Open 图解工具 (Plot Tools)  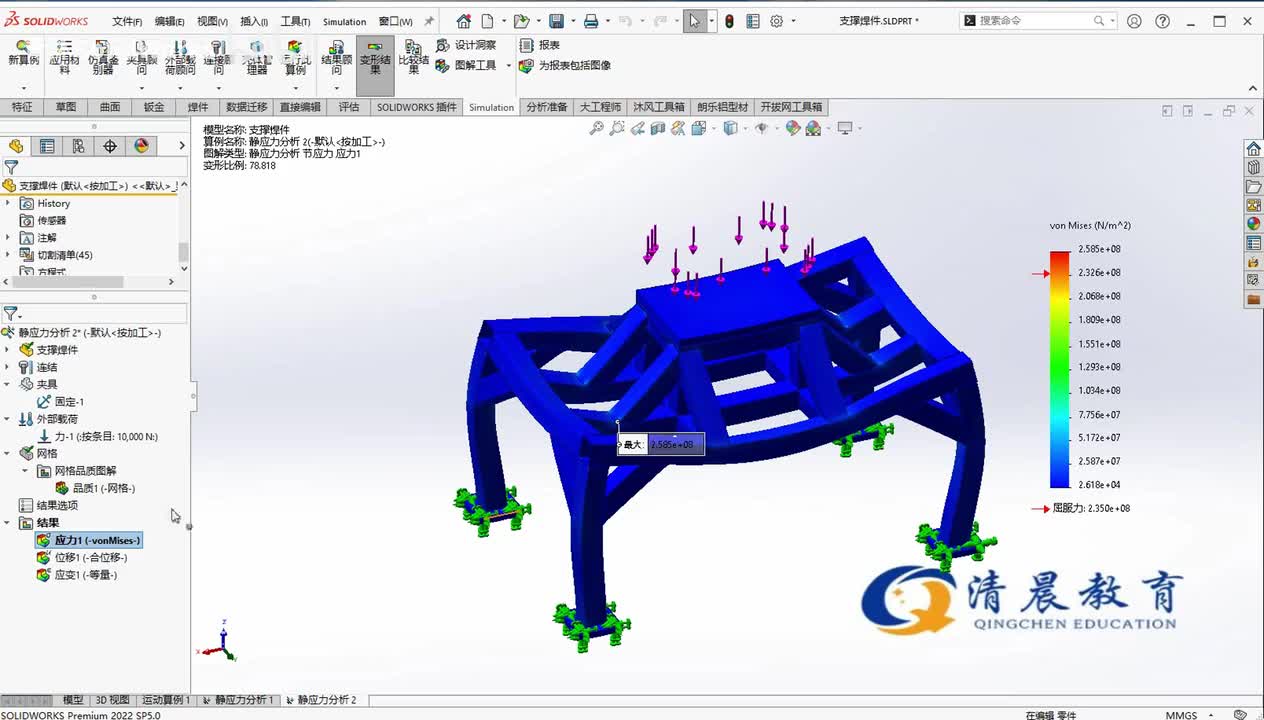pyautogui.click(x=466, y=65)
